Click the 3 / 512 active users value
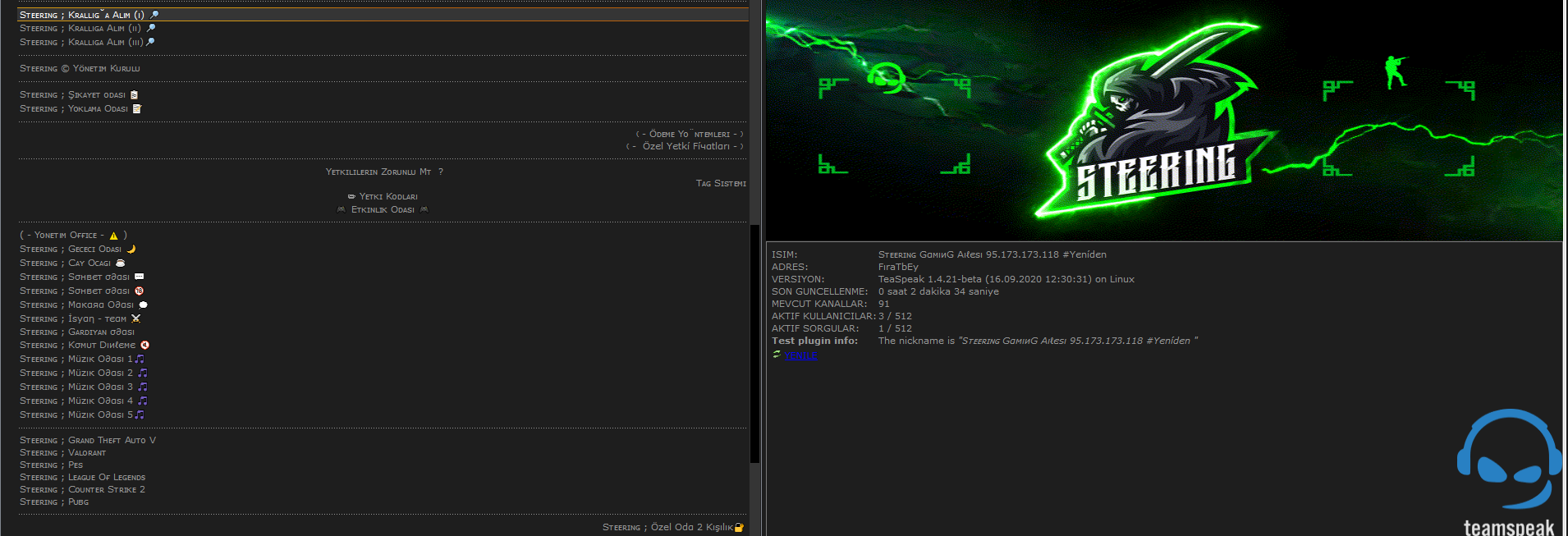 895,317
